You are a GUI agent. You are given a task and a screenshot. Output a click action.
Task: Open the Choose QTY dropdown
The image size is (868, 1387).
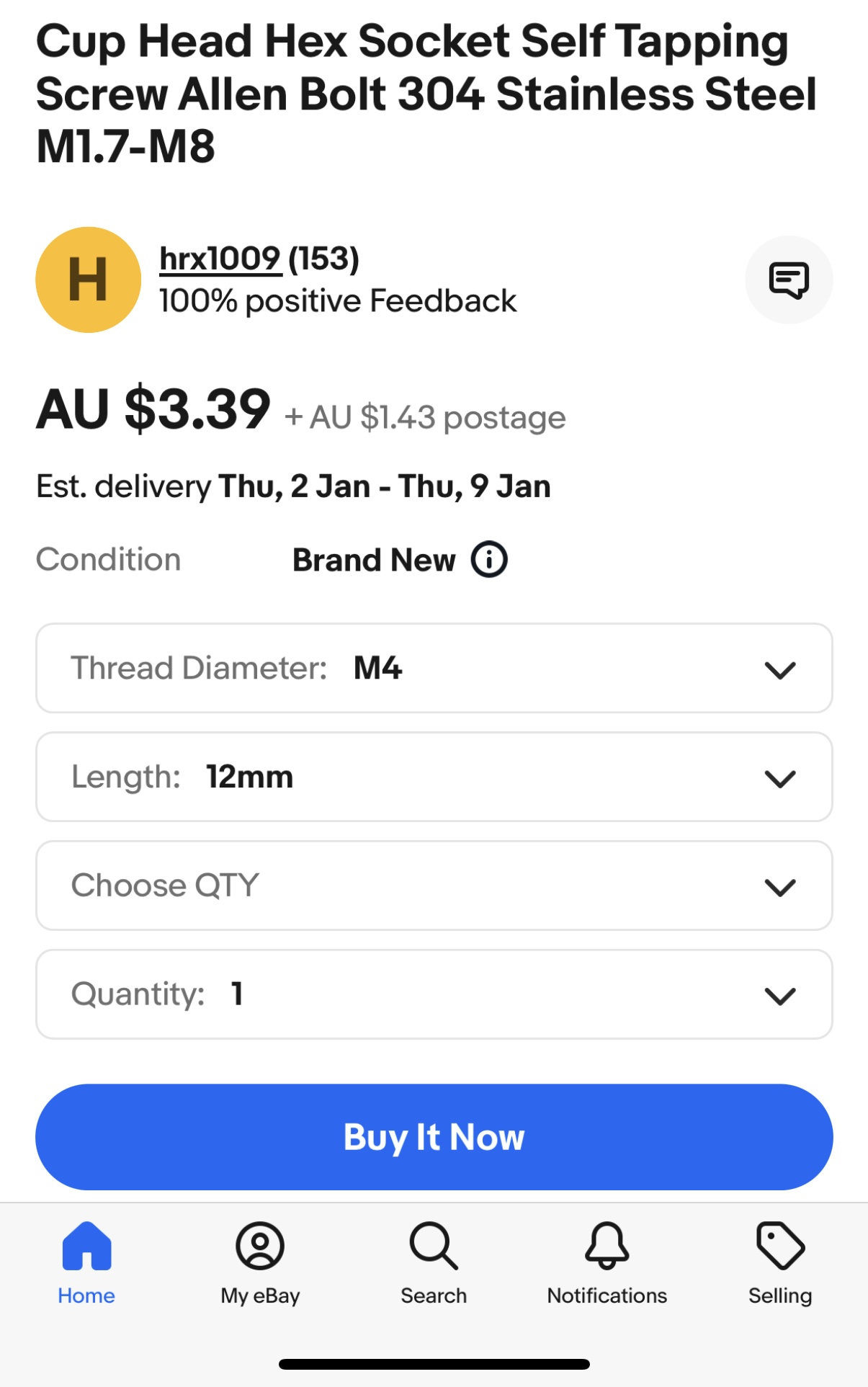pos(434,886)
